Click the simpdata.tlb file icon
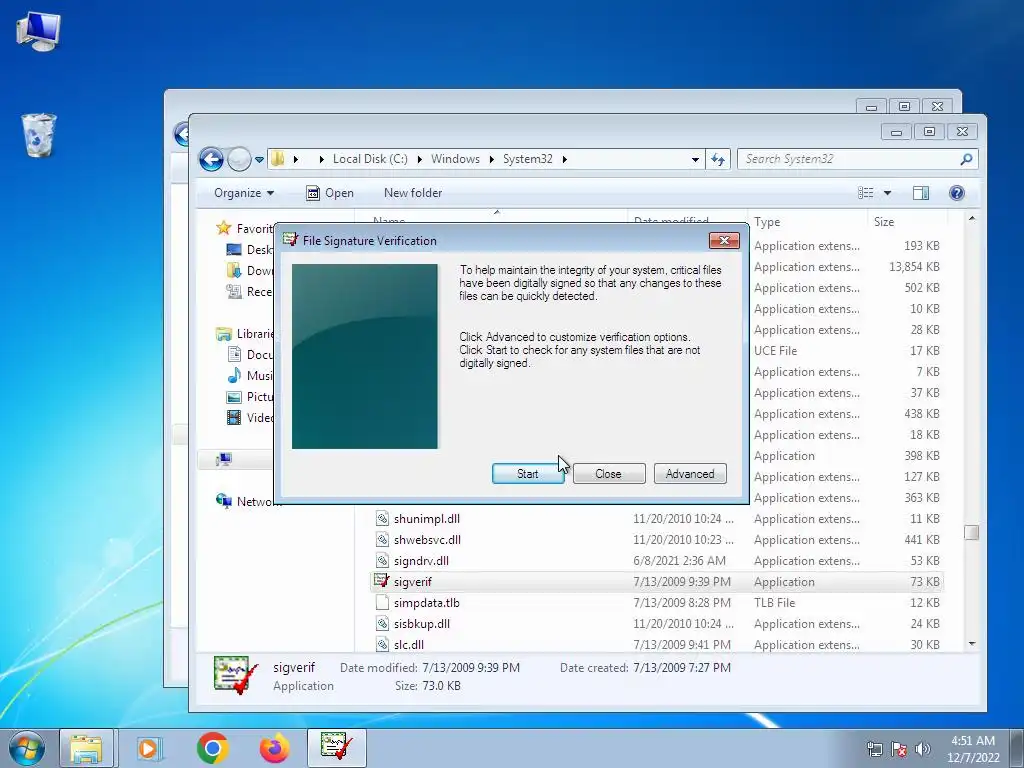 pos(382,602)
